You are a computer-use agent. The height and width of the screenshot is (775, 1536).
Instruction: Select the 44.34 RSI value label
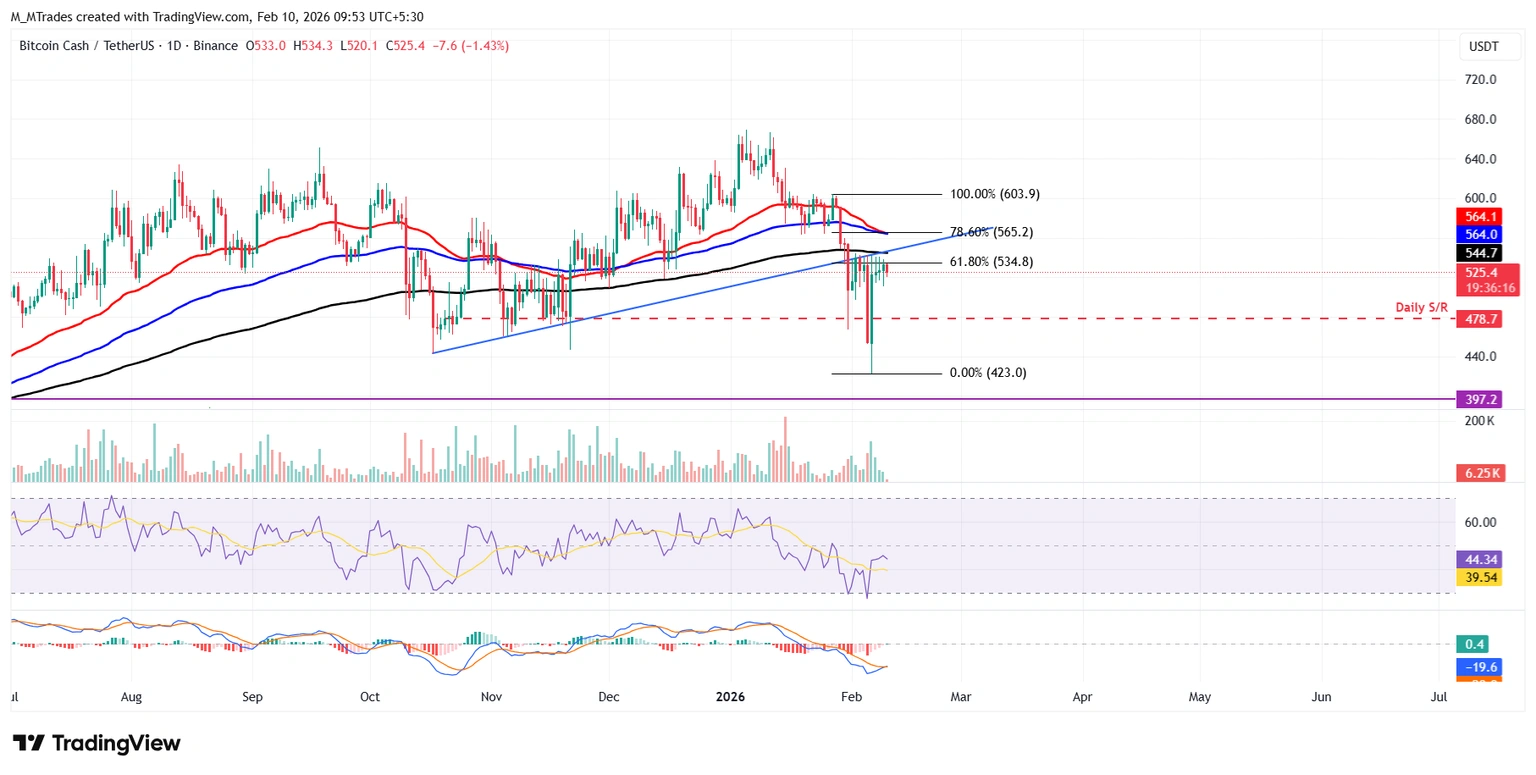pos(1480,559)
